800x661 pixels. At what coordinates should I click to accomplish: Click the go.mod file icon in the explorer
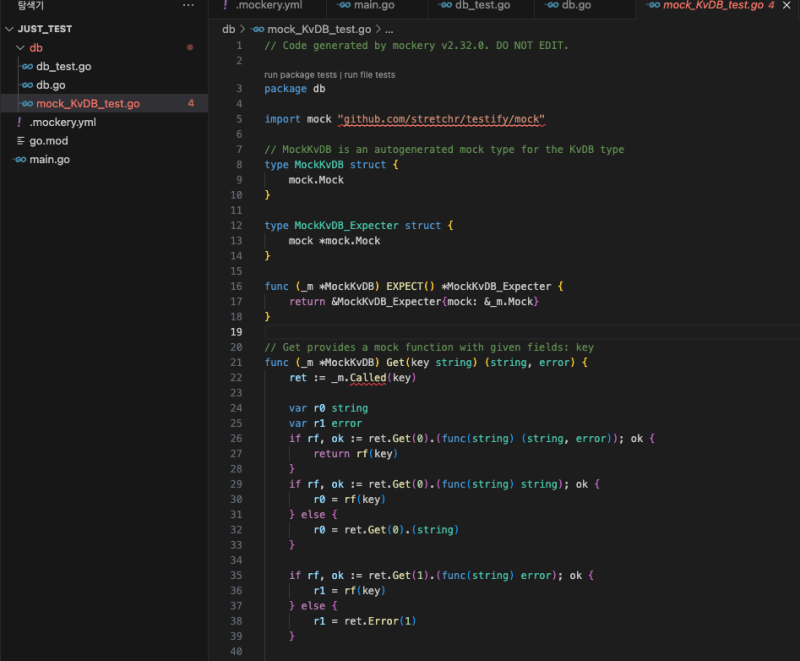click(x=19, y=141)
